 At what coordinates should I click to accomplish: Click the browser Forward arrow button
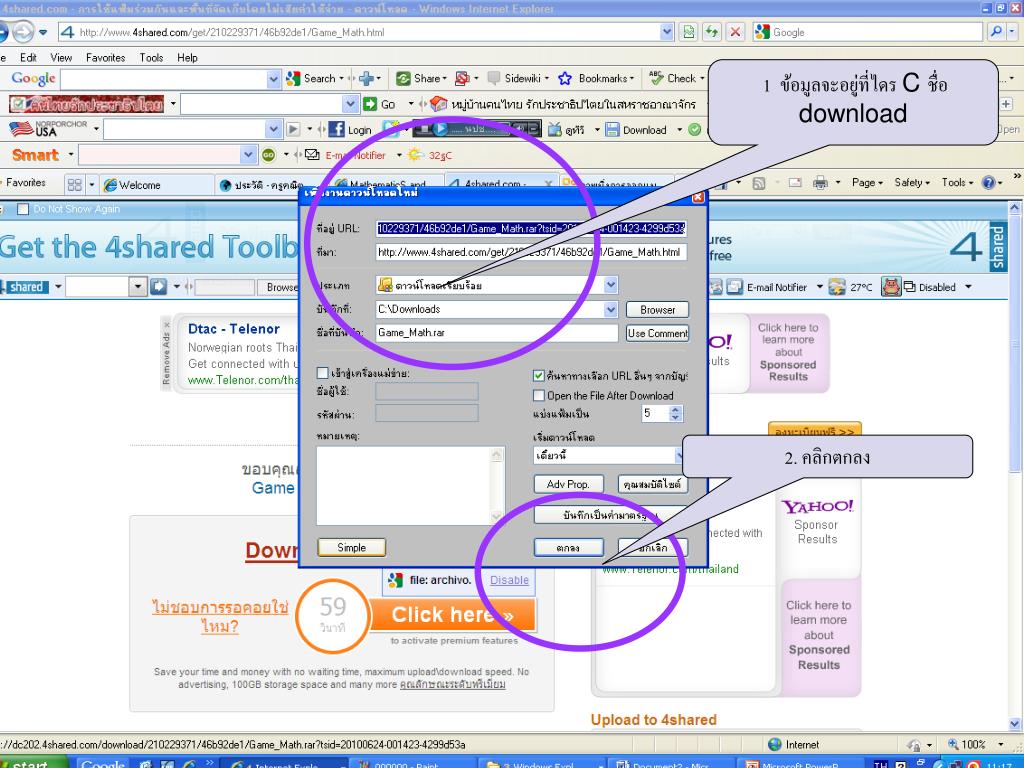click(23, 31)
